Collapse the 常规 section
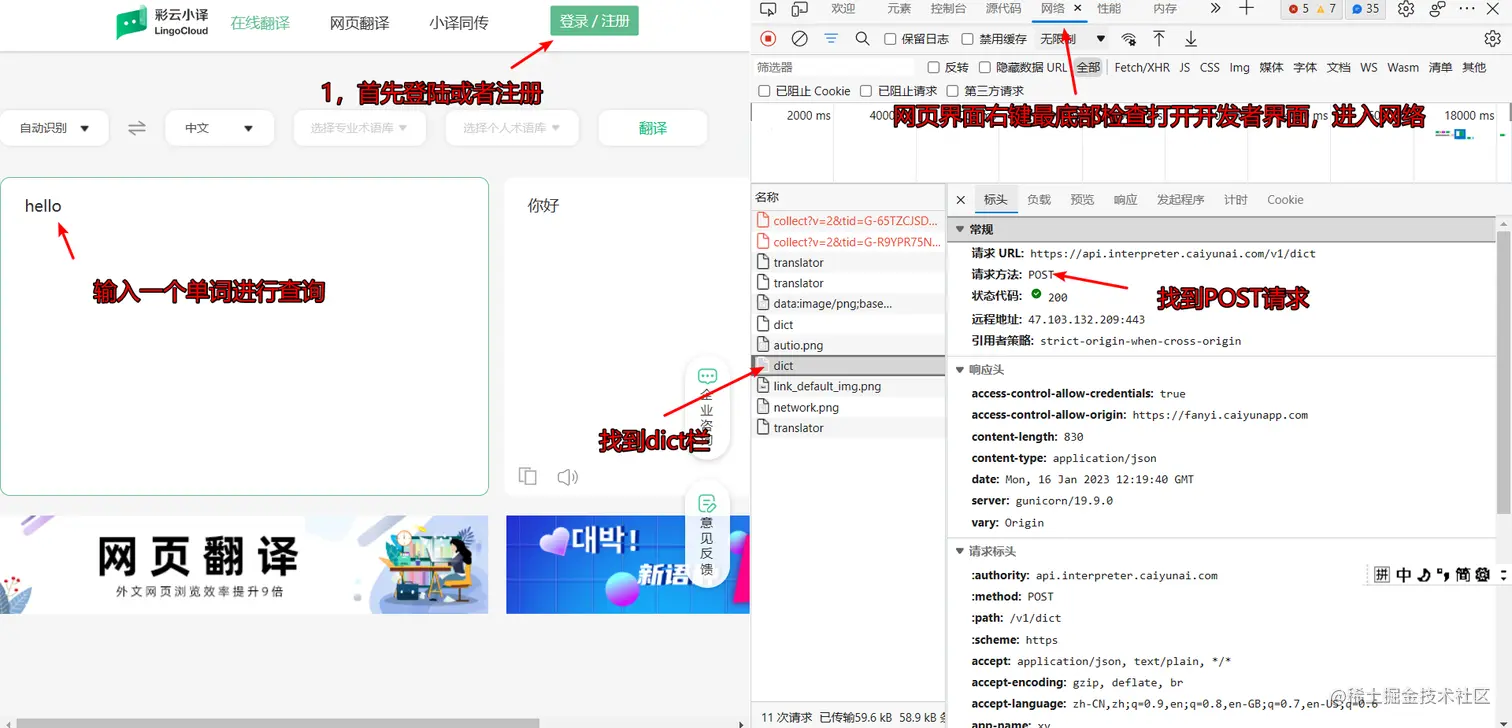This screenshot has height=728, width=1512. pos(961,230)
